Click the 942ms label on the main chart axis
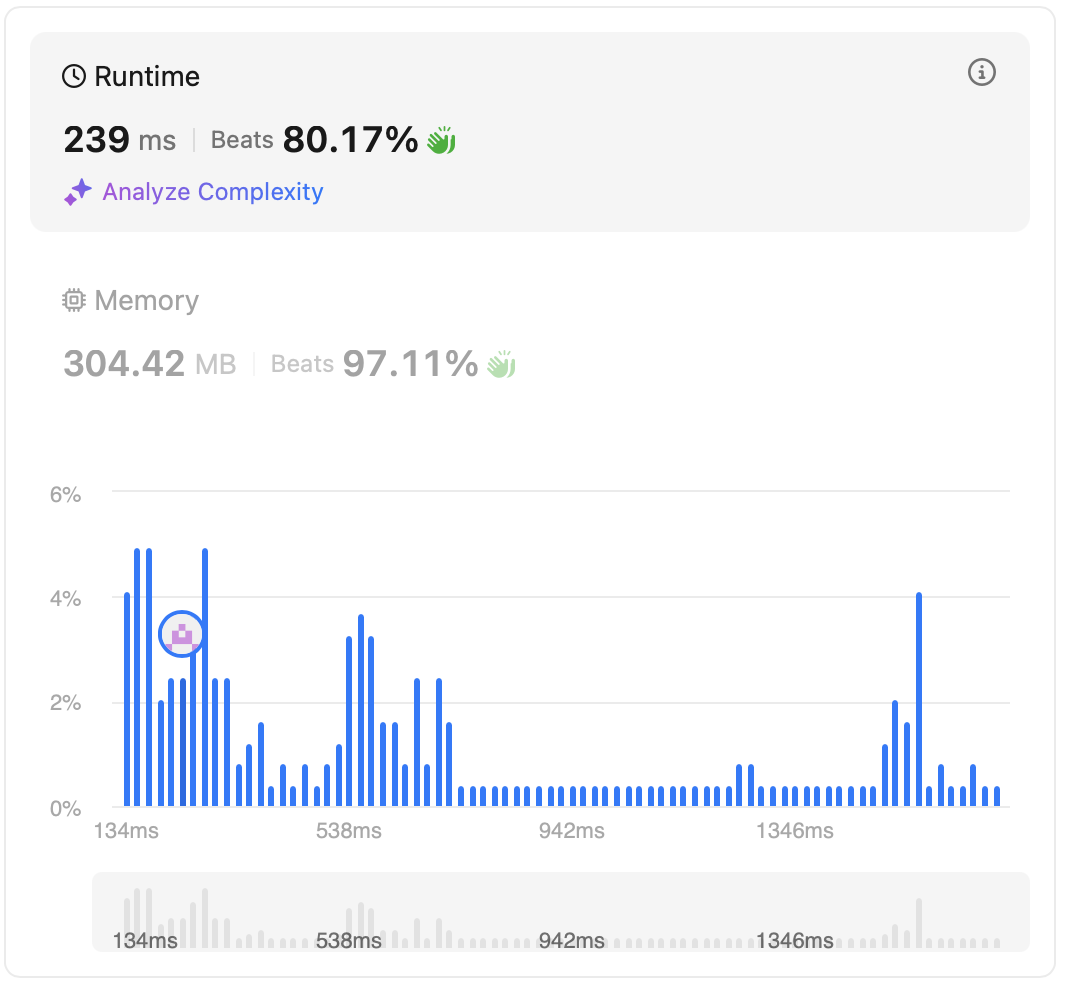 pos(572,831)
